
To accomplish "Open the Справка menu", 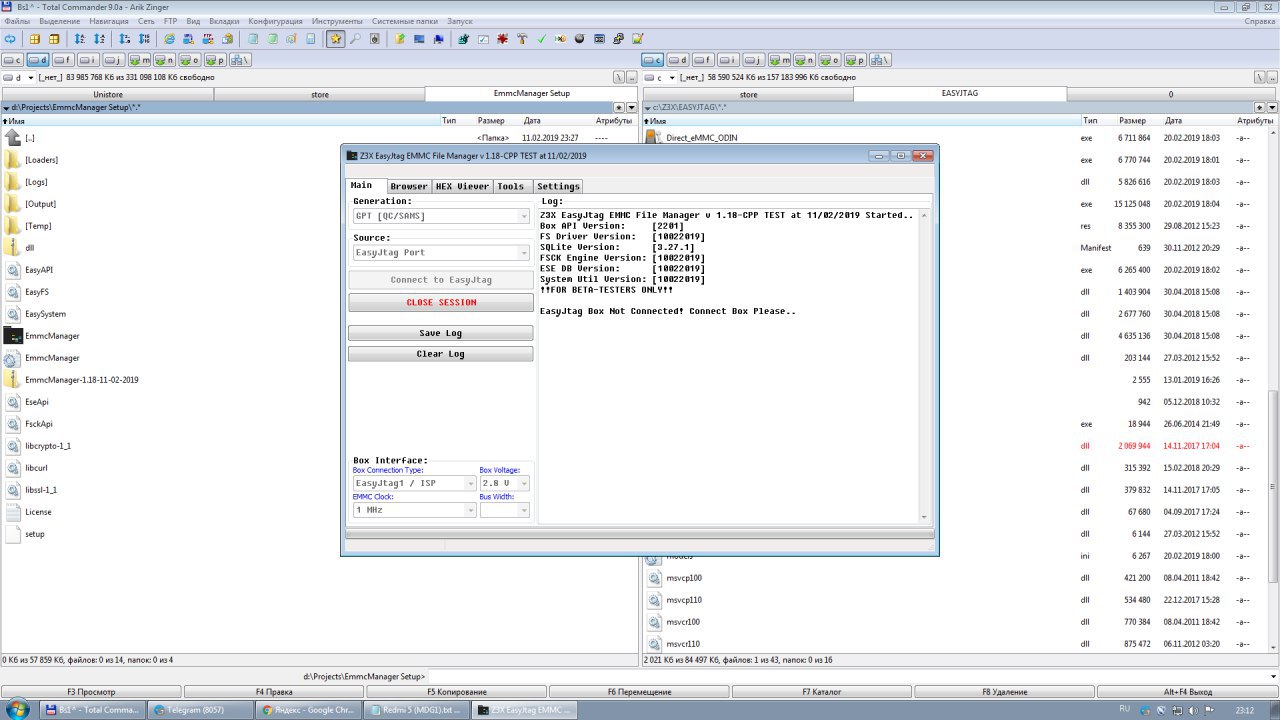I will (1259, 21).
